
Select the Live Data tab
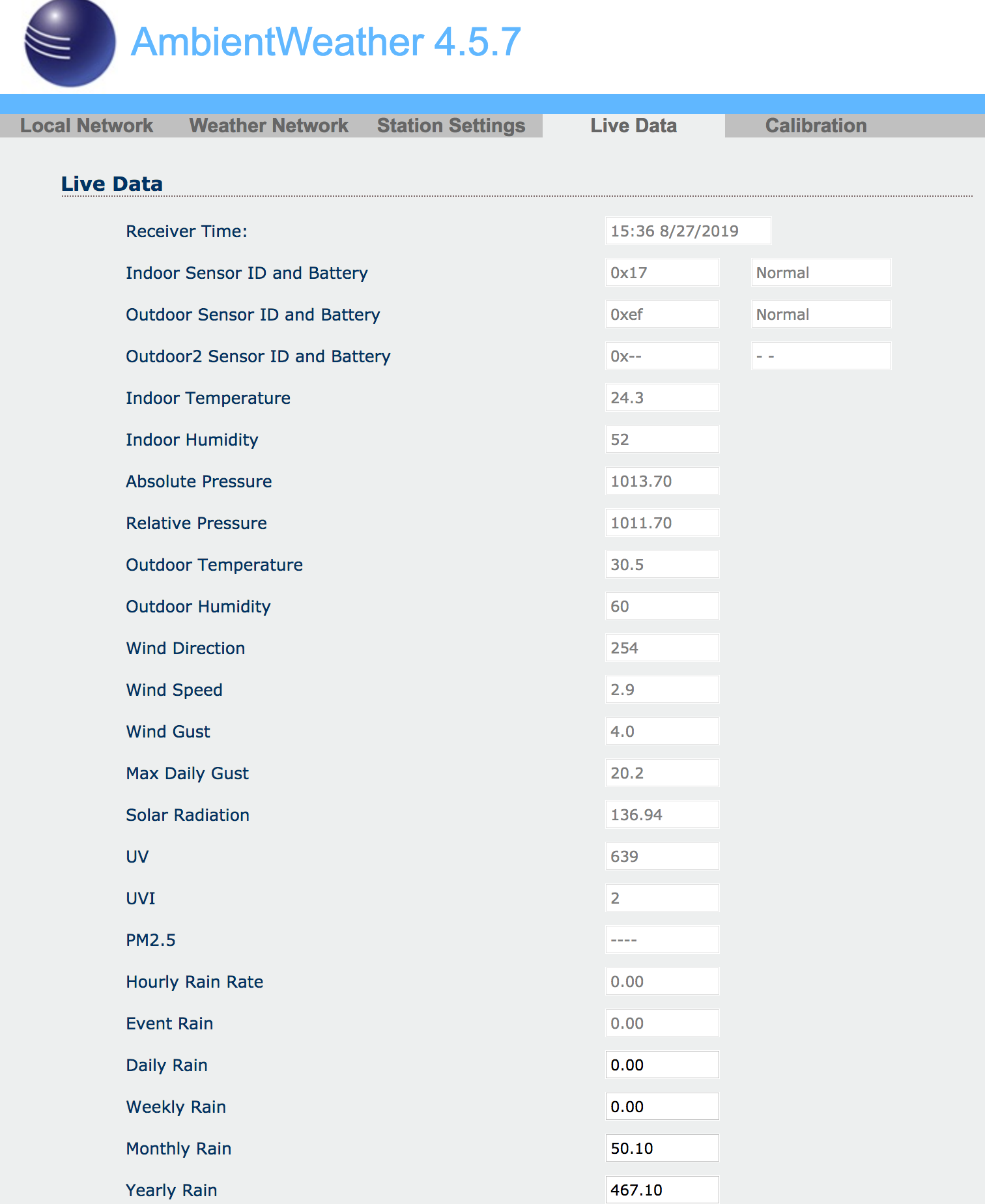[633, 126]
